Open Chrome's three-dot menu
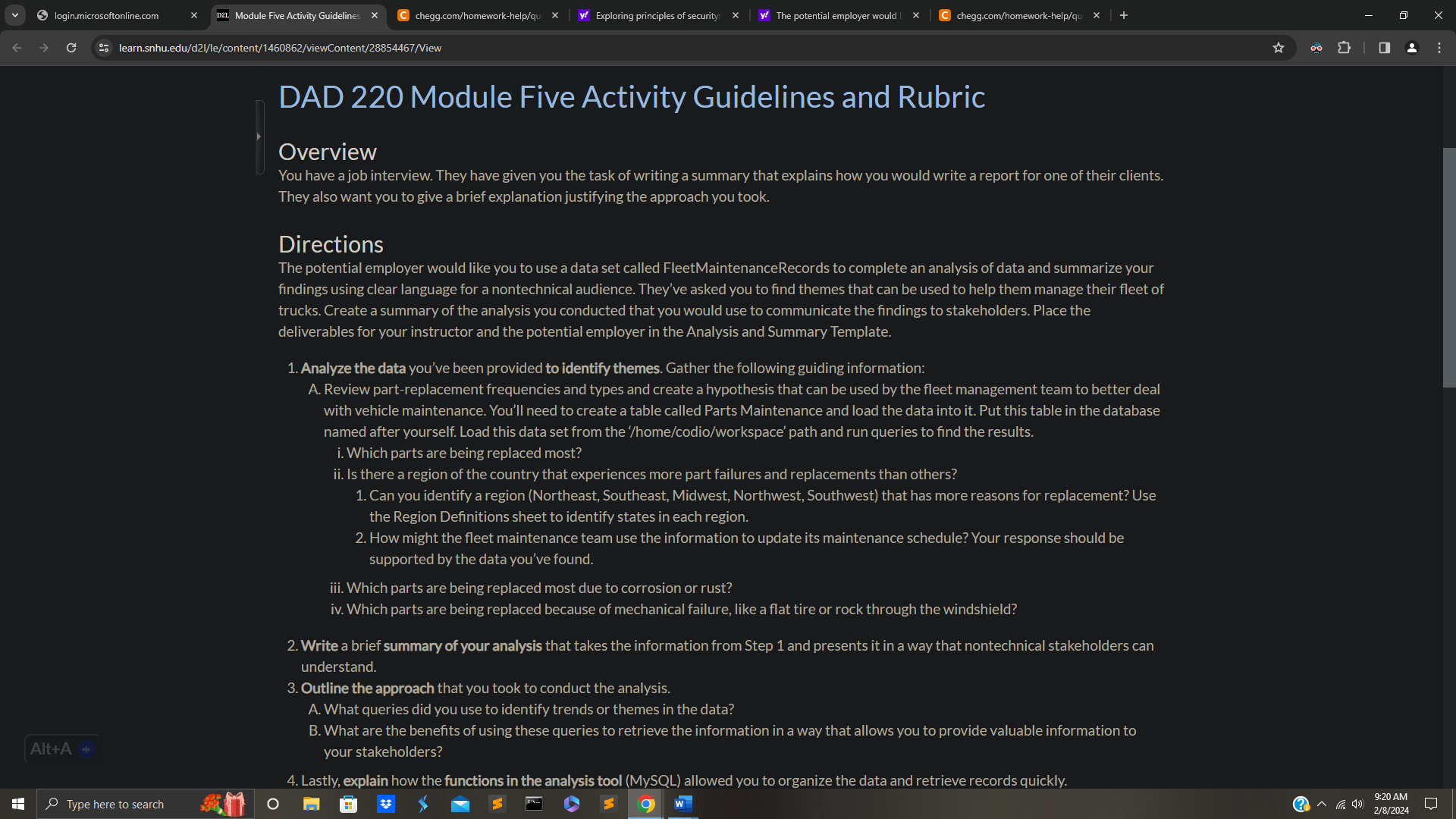 (x=1439, y=47)
